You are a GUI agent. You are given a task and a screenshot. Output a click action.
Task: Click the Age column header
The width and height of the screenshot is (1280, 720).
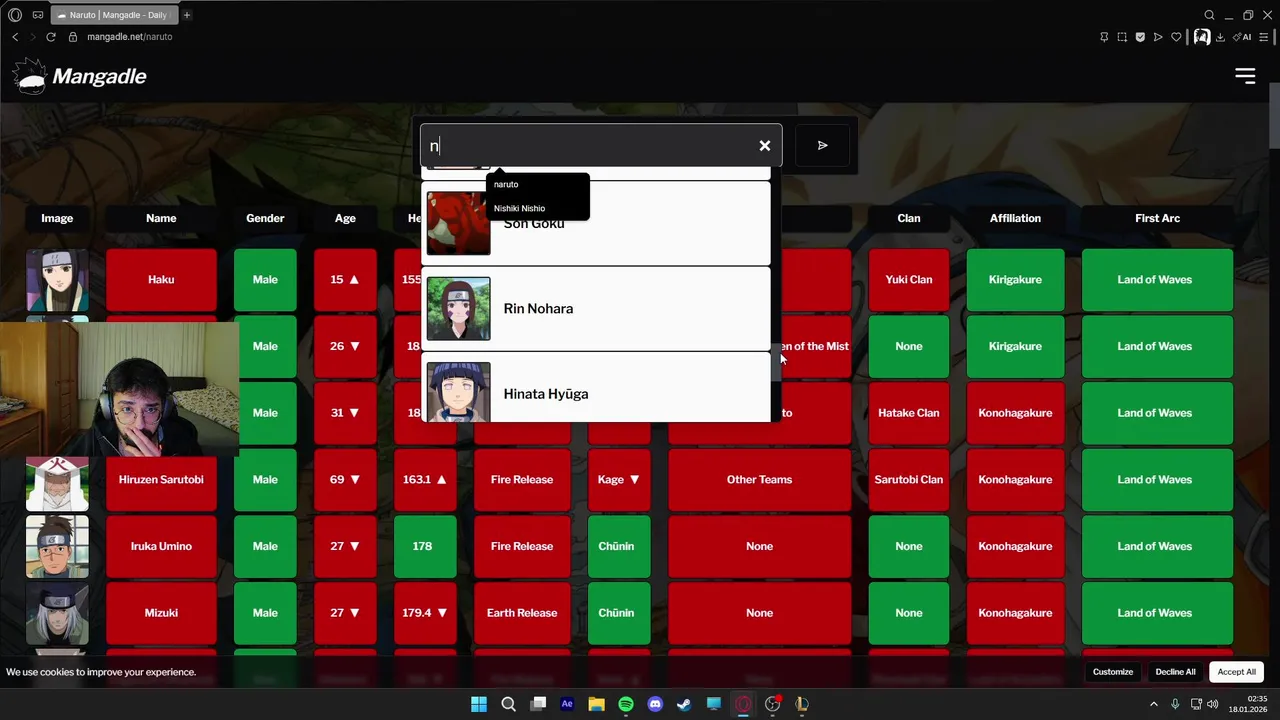pyautogui.click(x=345, y=218)
